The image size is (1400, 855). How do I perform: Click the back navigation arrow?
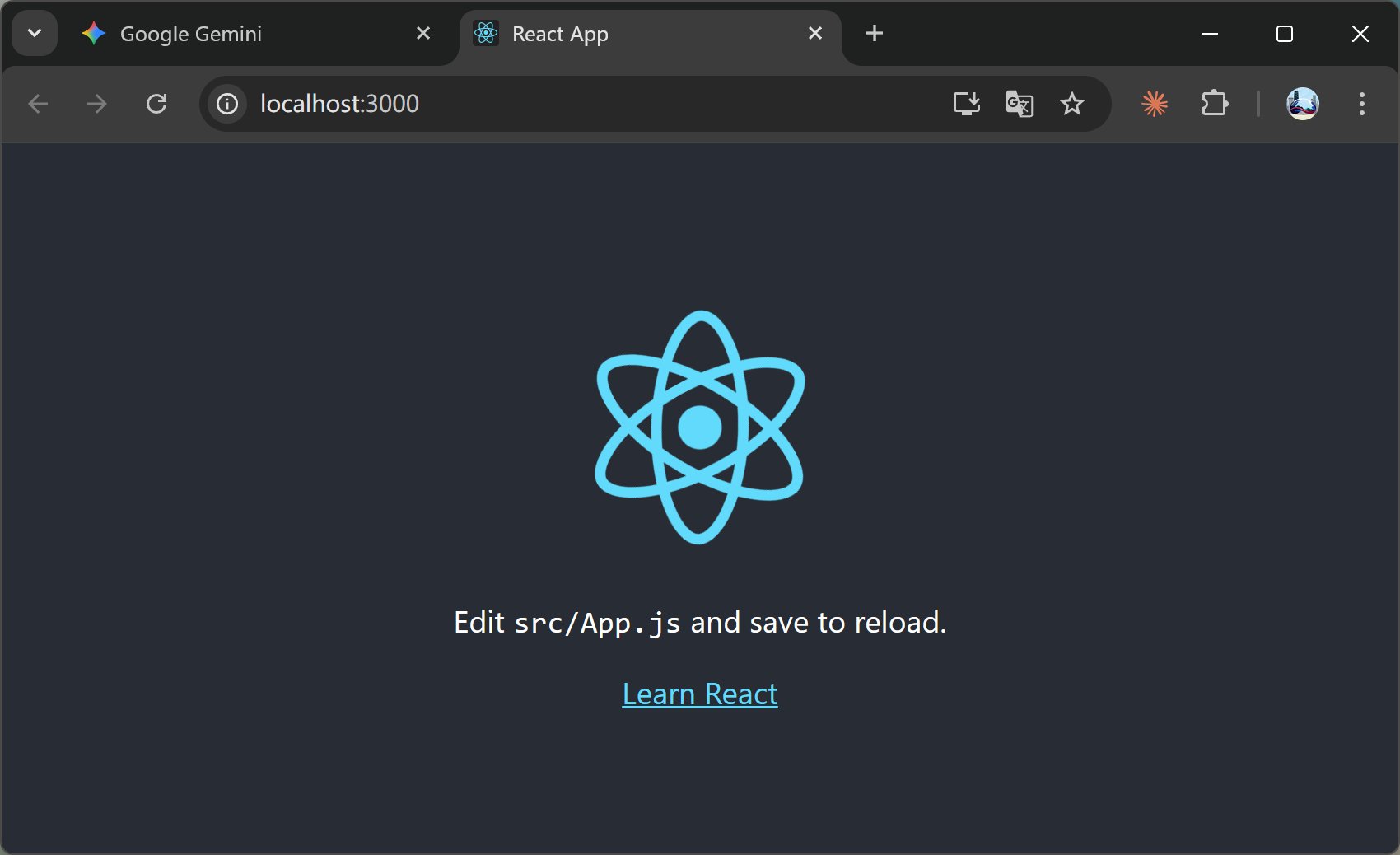pos(38,104)
